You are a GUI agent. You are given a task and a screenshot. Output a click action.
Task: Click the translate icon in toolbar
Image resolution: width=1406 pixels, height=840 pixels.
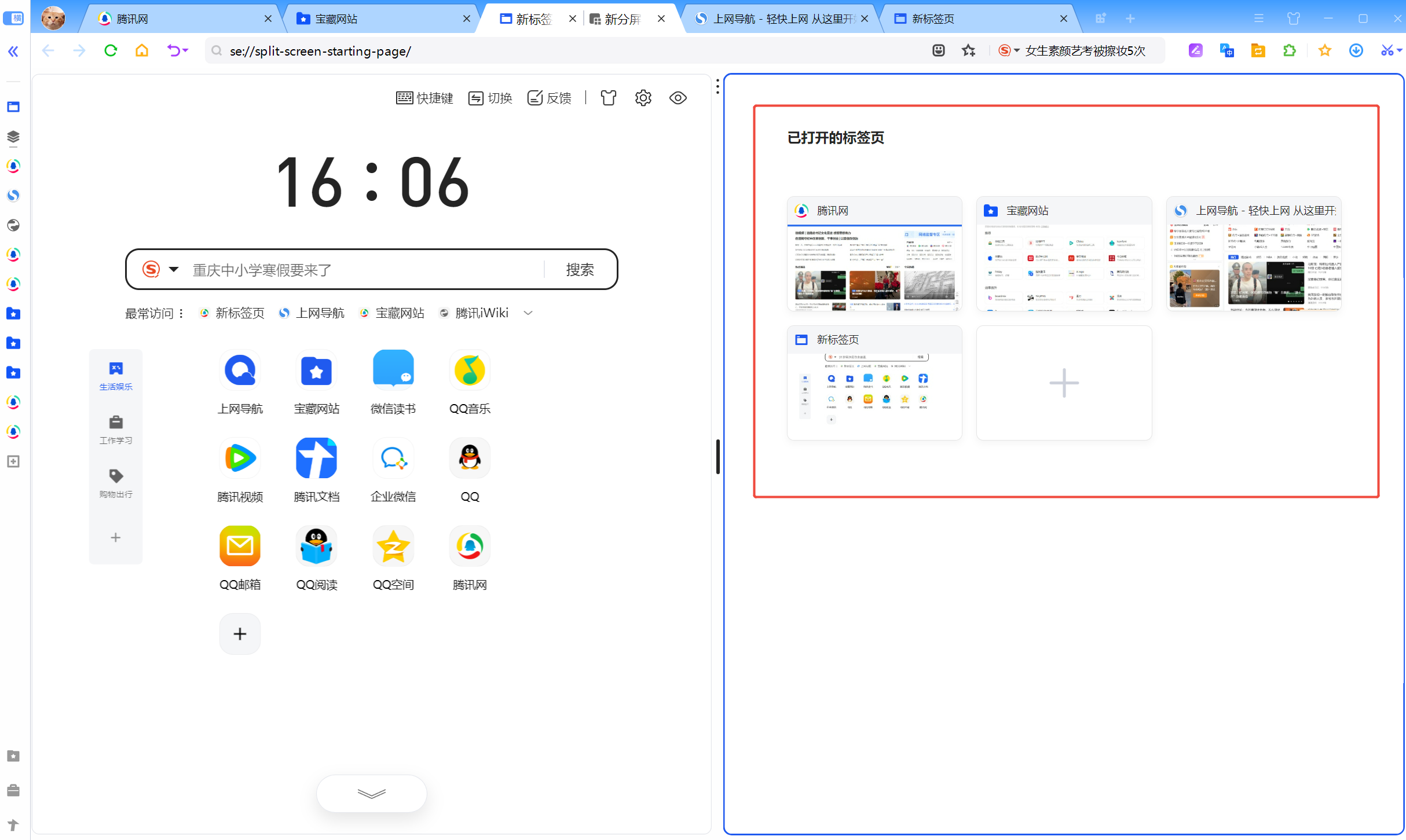1226,51
